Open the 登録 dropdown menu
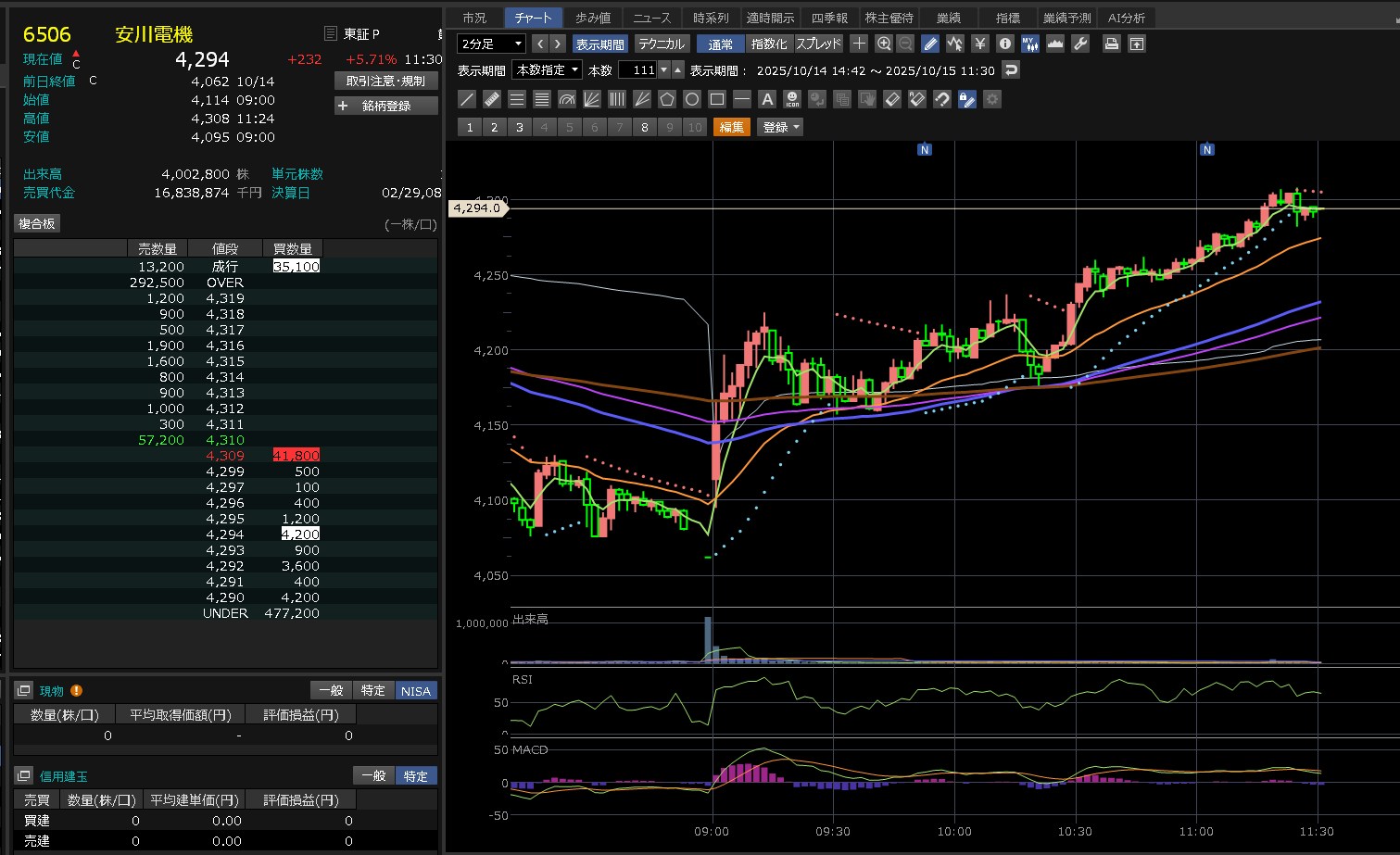The image size is (1400, 855). click(780, 127)
